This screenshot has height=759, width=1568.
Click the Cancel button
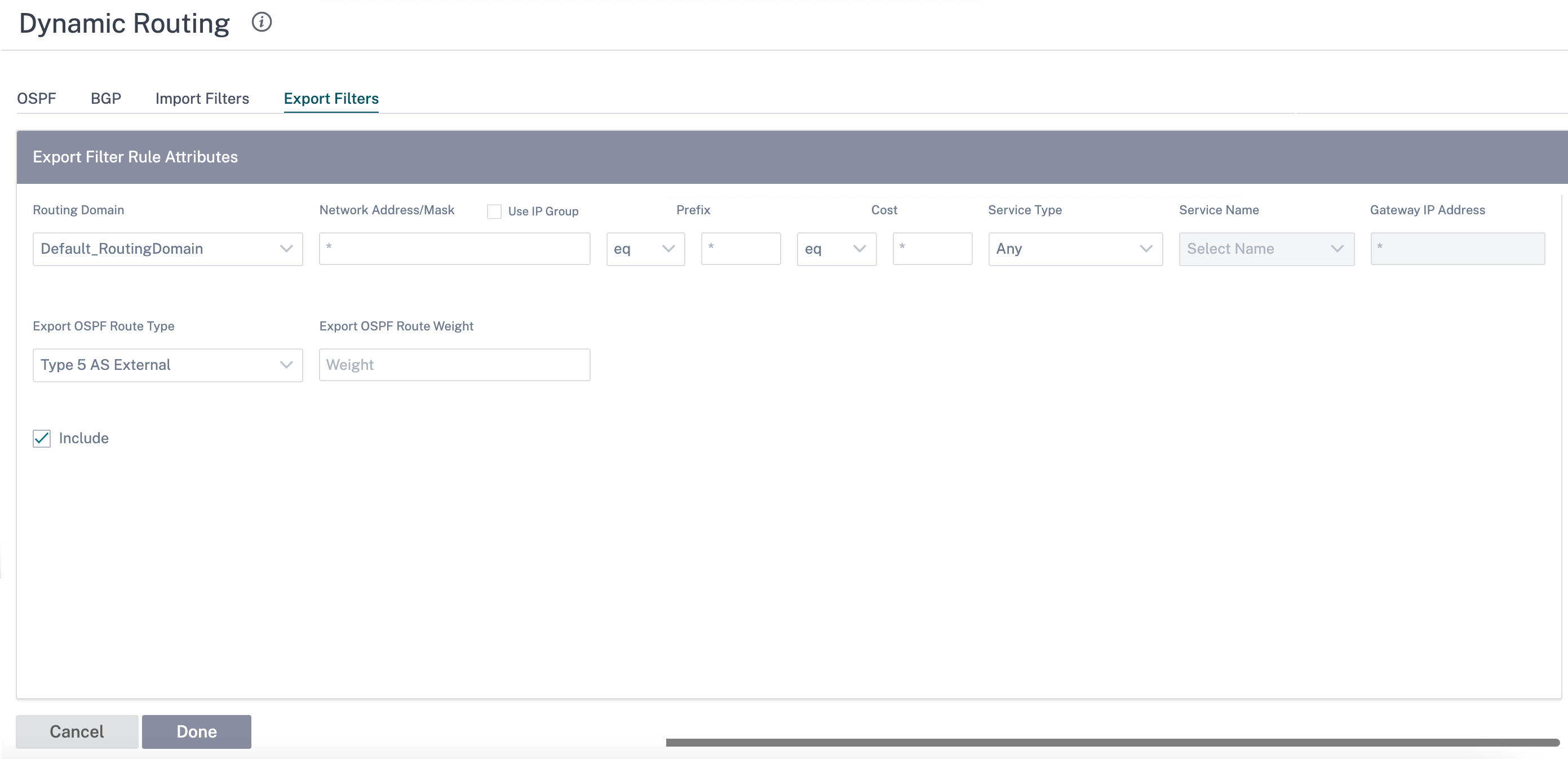coord(77,731)
